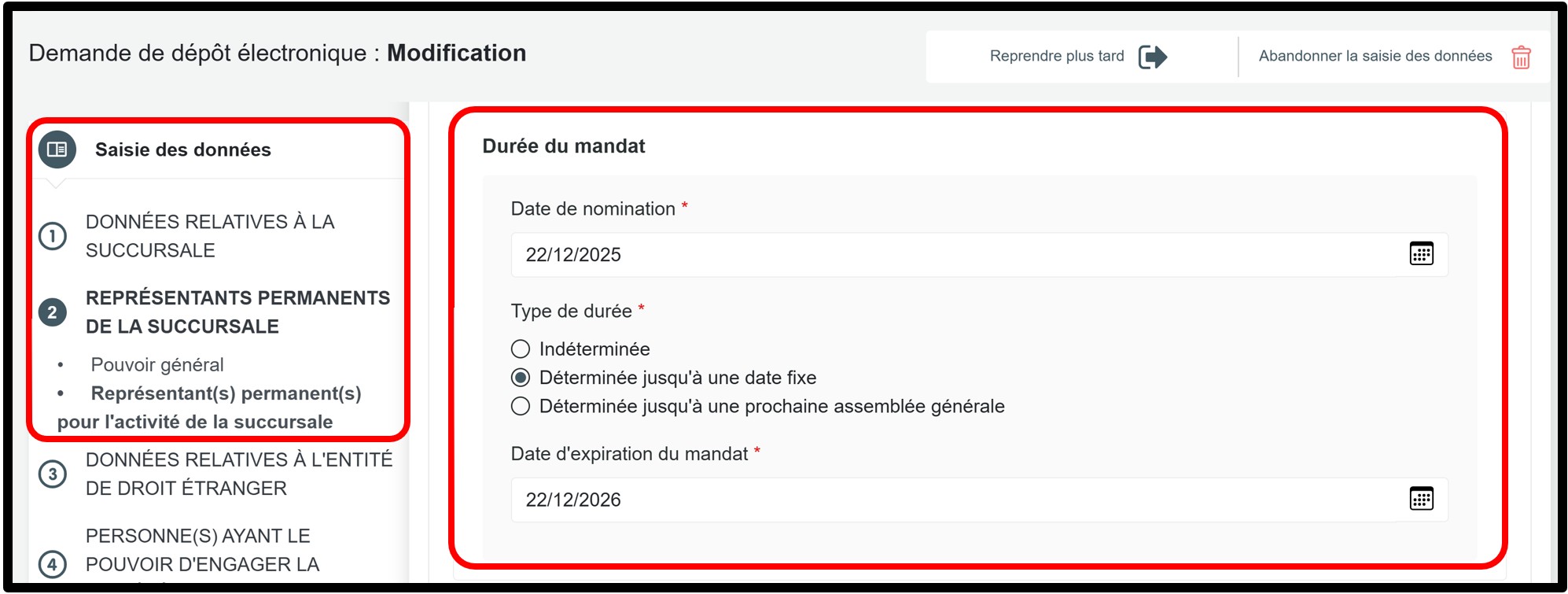The height and width of the screenshot is (594, 1568).
Task: Select Déterminée jusqu'à une date fixe option
Action: (x=521, y=378)
